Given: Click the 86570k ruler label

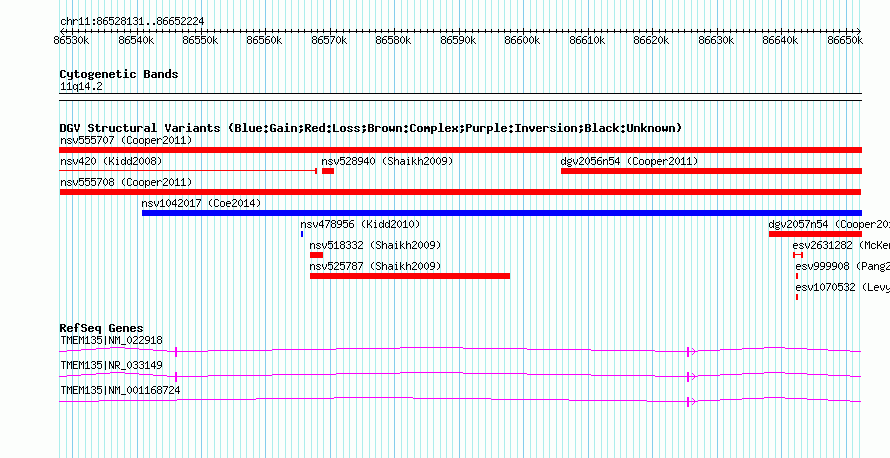Looking at the screenshot, I should [329, 41].
